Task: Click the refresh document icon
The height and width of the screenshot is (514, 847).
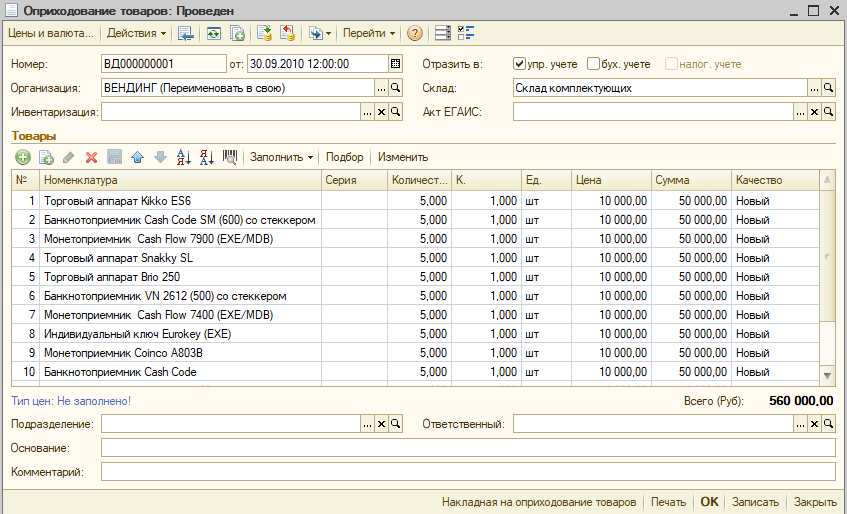Action: click(x=214, y=33)
